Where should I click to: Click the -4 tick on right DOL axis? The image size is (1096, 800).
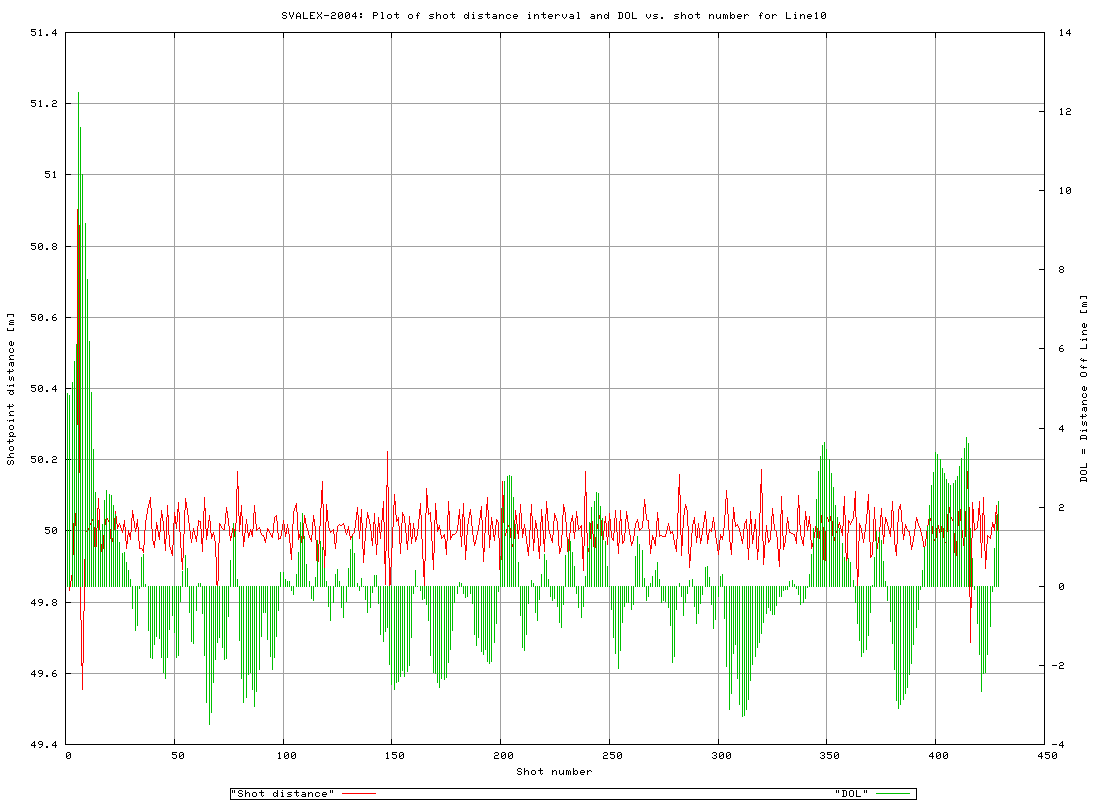click(x=1064, y=745)
